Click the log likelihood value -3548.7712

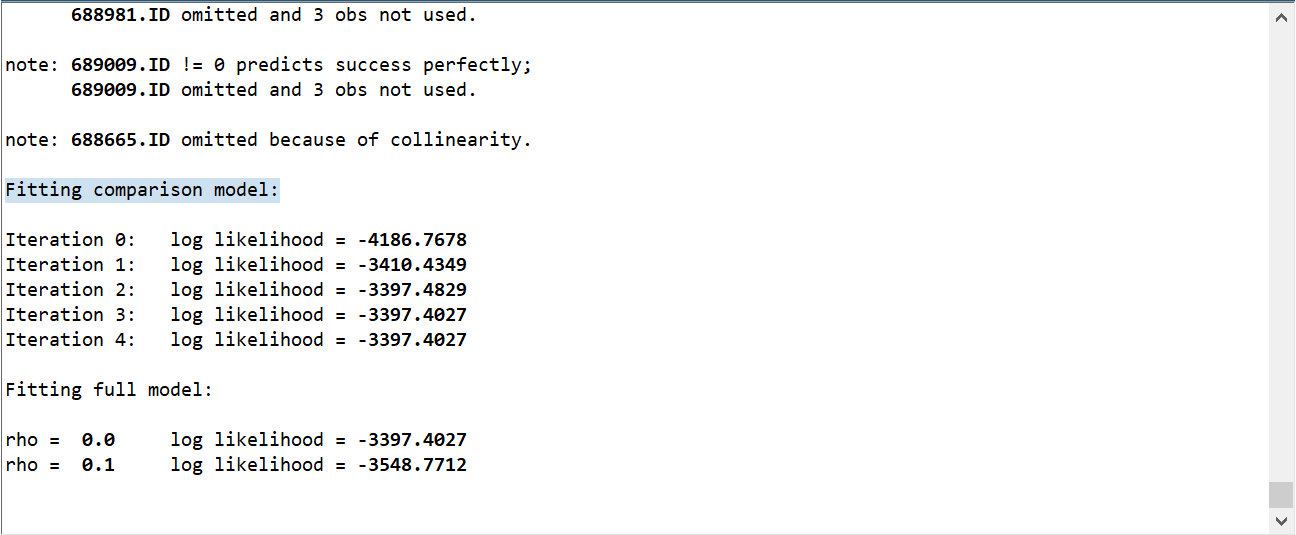click(411, 465)
